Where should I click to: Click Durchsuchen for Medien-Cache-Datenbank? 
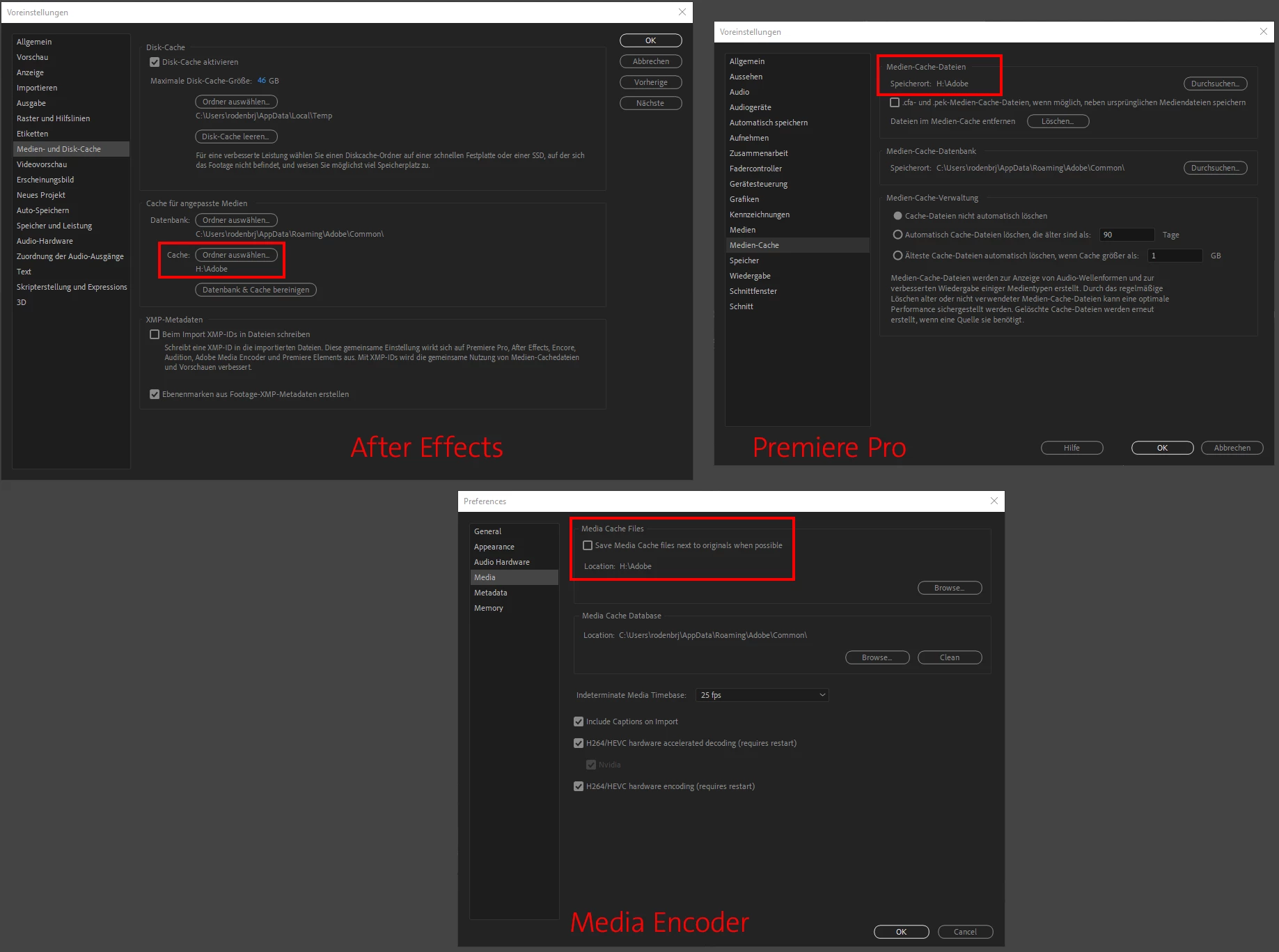(x=1215, y=168)
